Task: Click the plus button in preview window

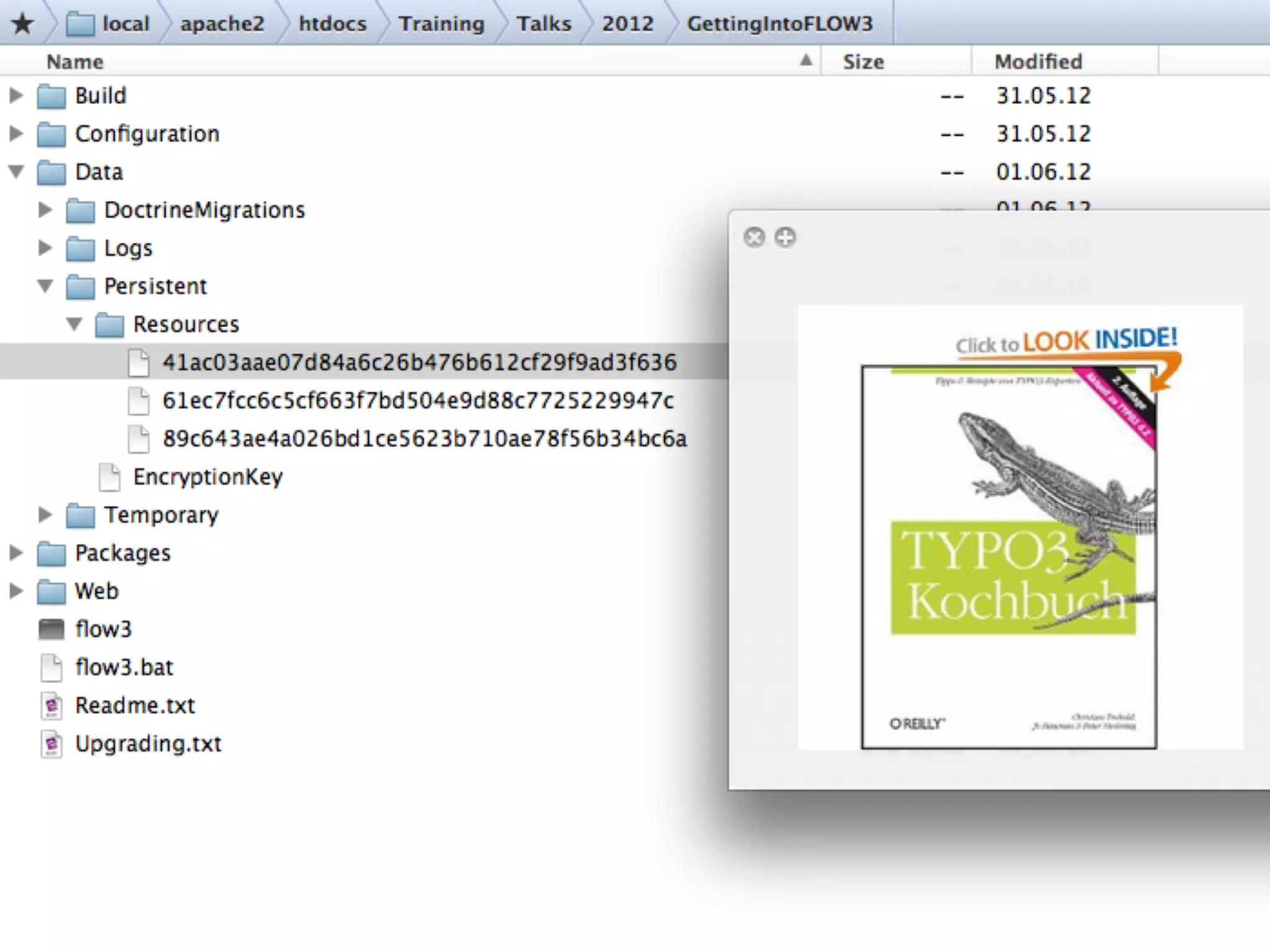Action: [785, 237]
